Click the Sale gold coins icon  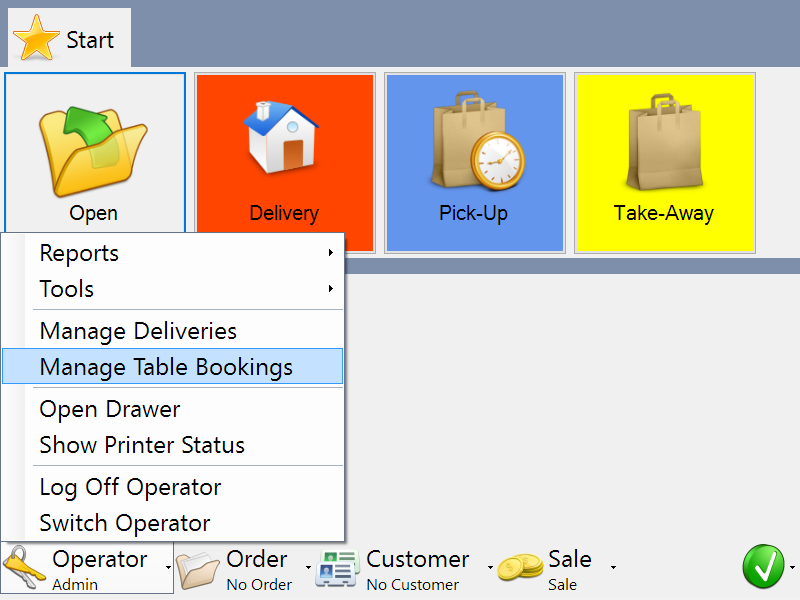pyautogui.click(x=520, y=570)
